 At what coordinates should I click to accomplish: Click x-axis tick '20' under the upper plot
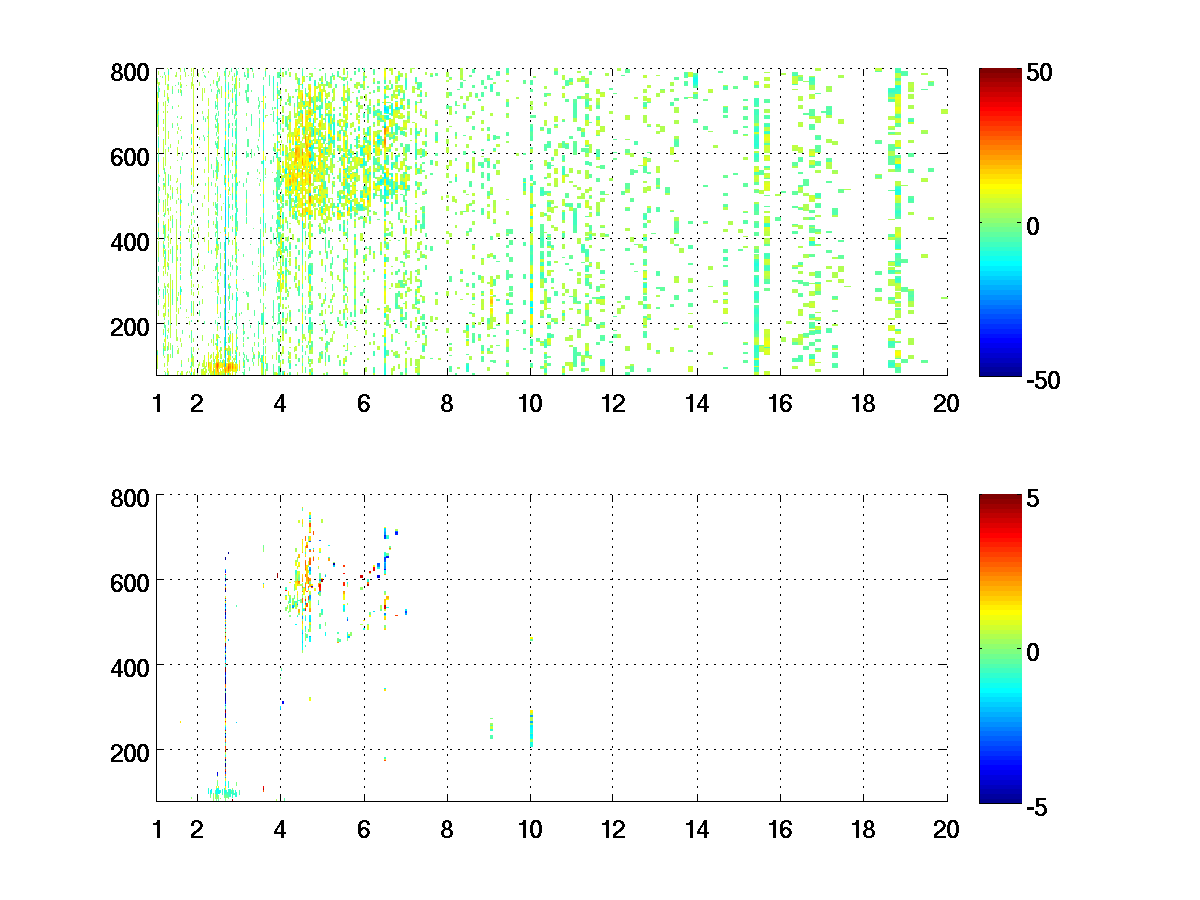pyautogui.click(x=946, y=403)
